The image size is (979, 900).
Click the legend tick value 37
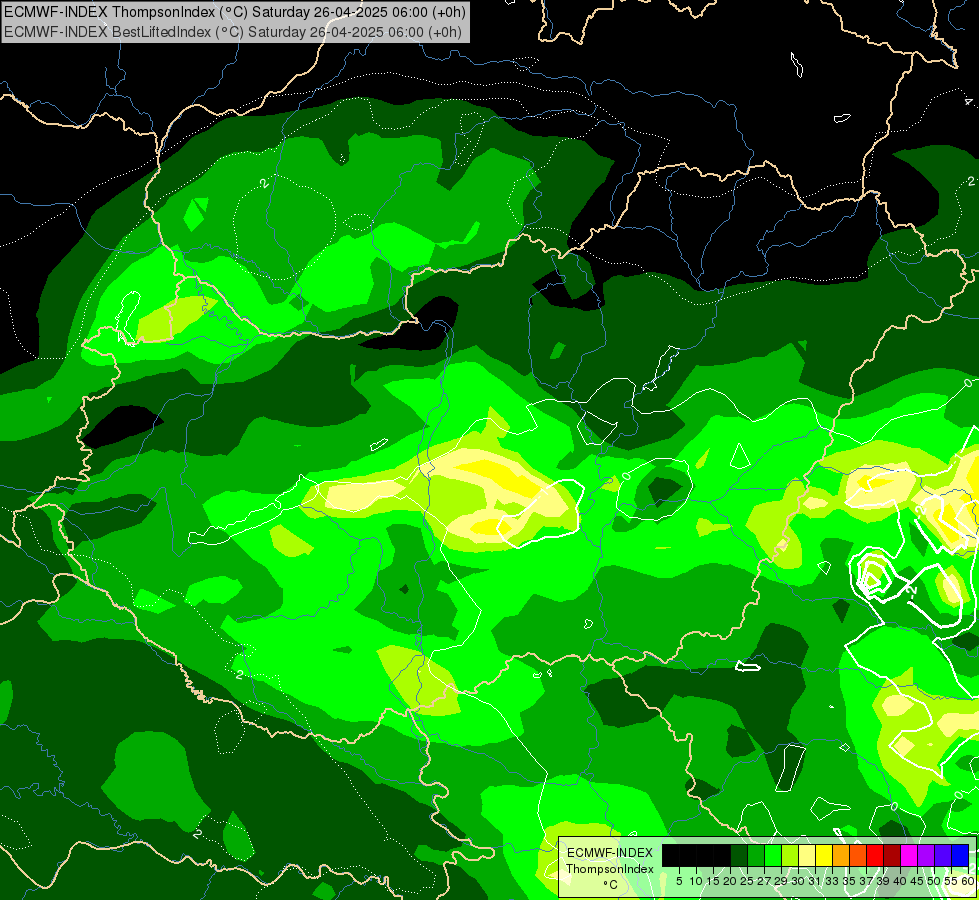click(x=867, y=881)
